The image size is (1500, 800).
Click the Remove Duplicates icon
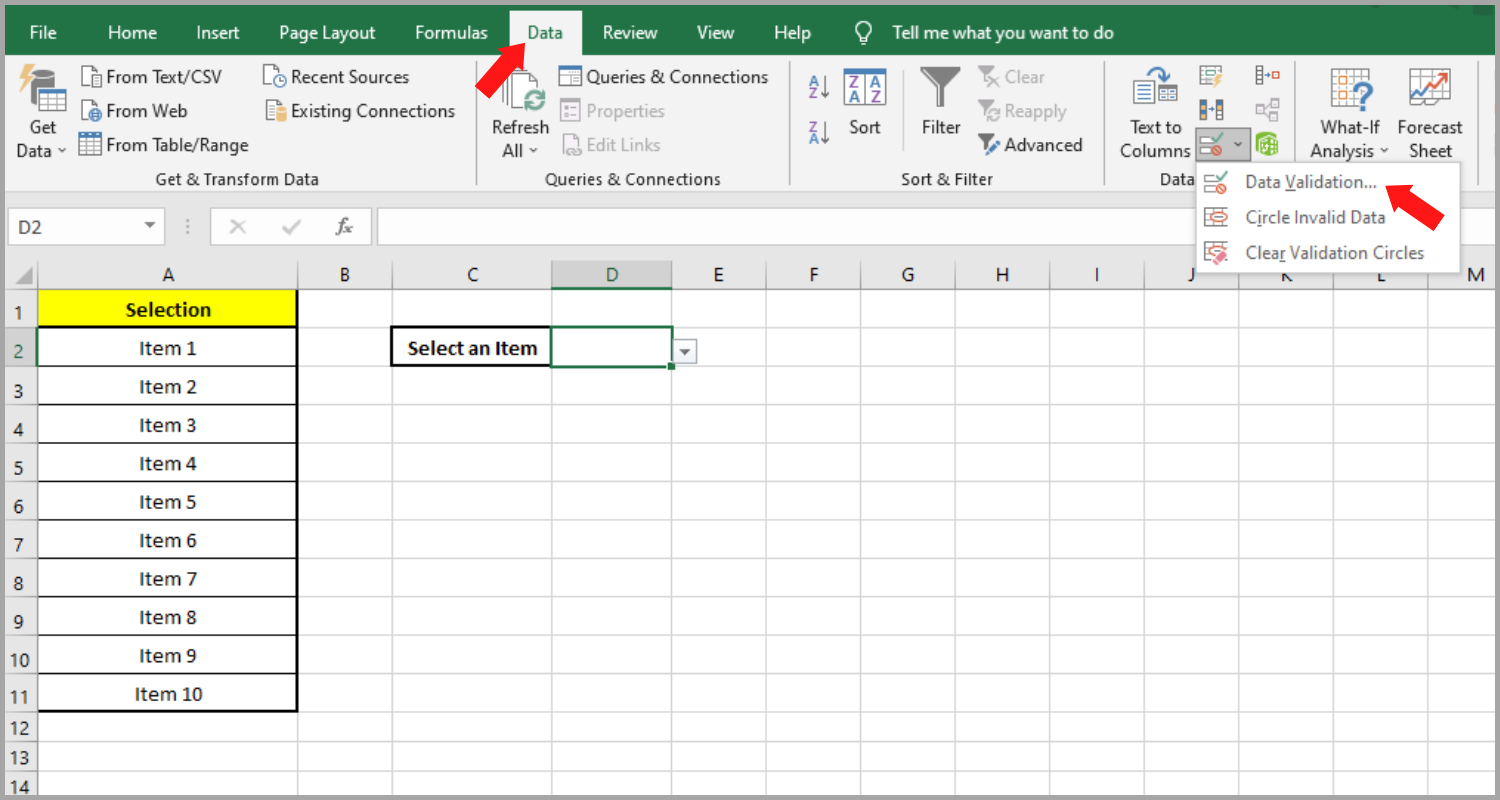pos(1210,109)
